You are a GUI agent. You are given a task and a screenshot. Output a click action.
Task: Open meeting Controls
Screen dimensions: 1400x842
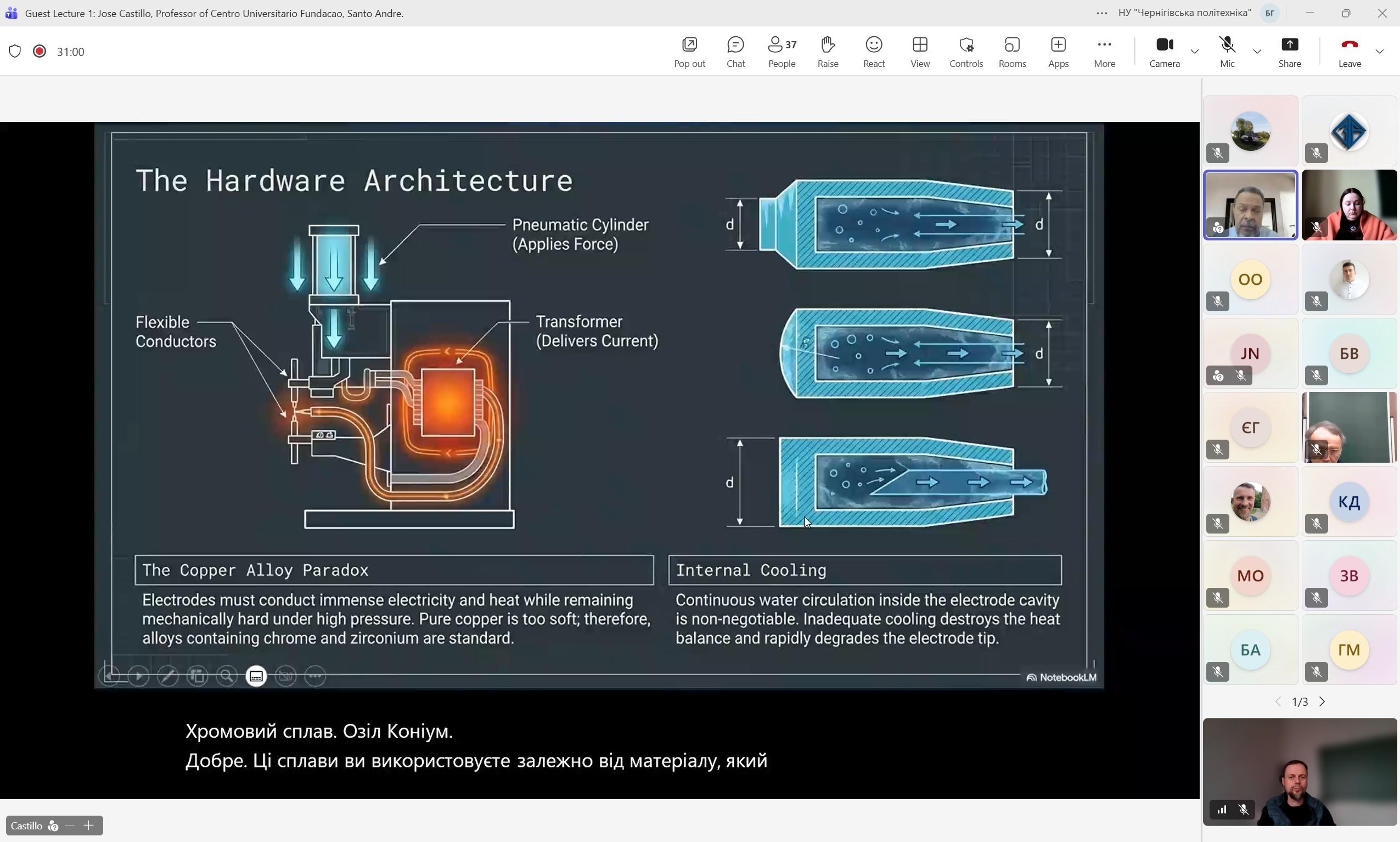click(x=965, y=52)
